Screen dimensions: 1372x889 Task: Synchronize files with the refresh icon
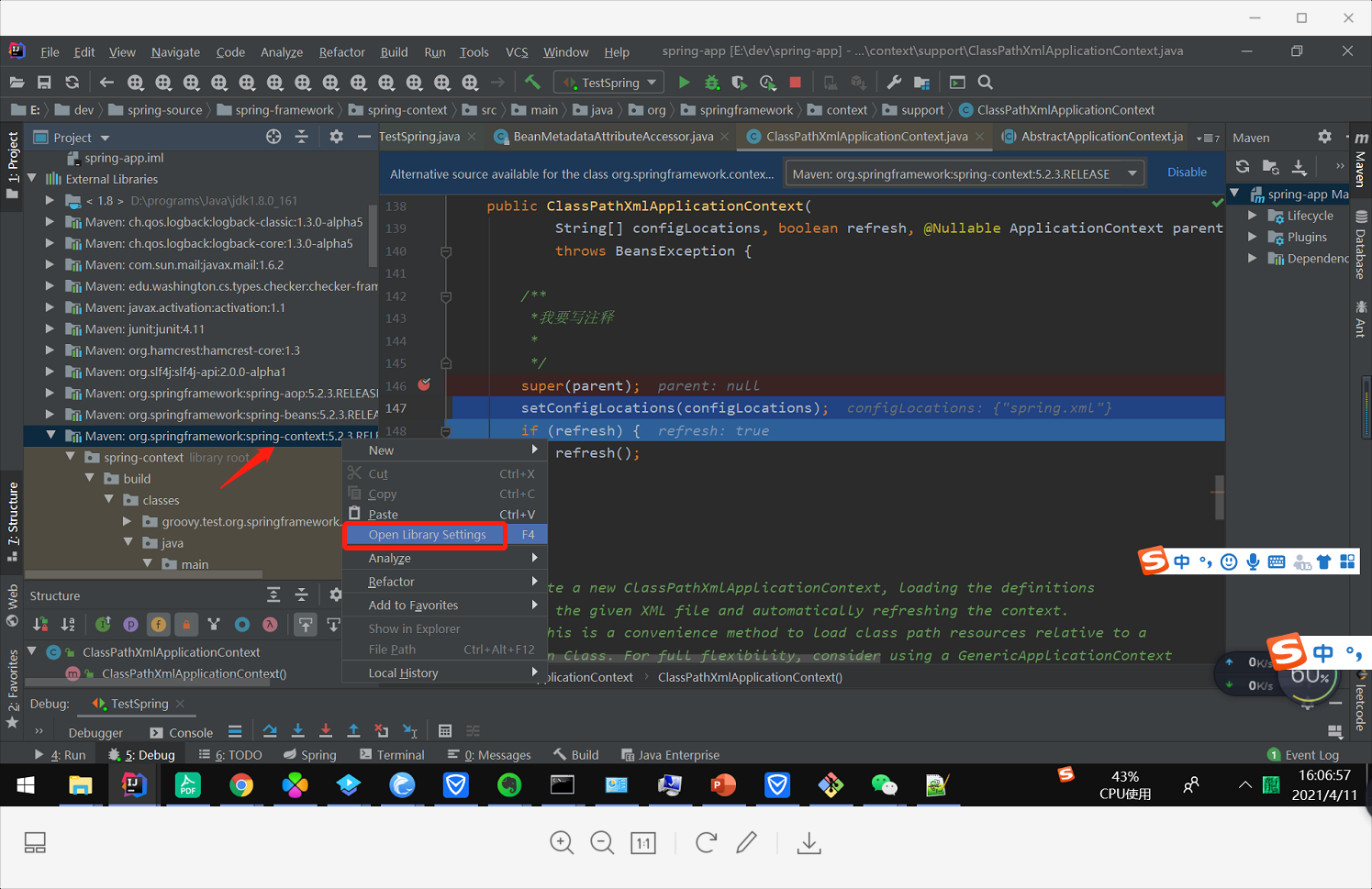pos(72,83)
